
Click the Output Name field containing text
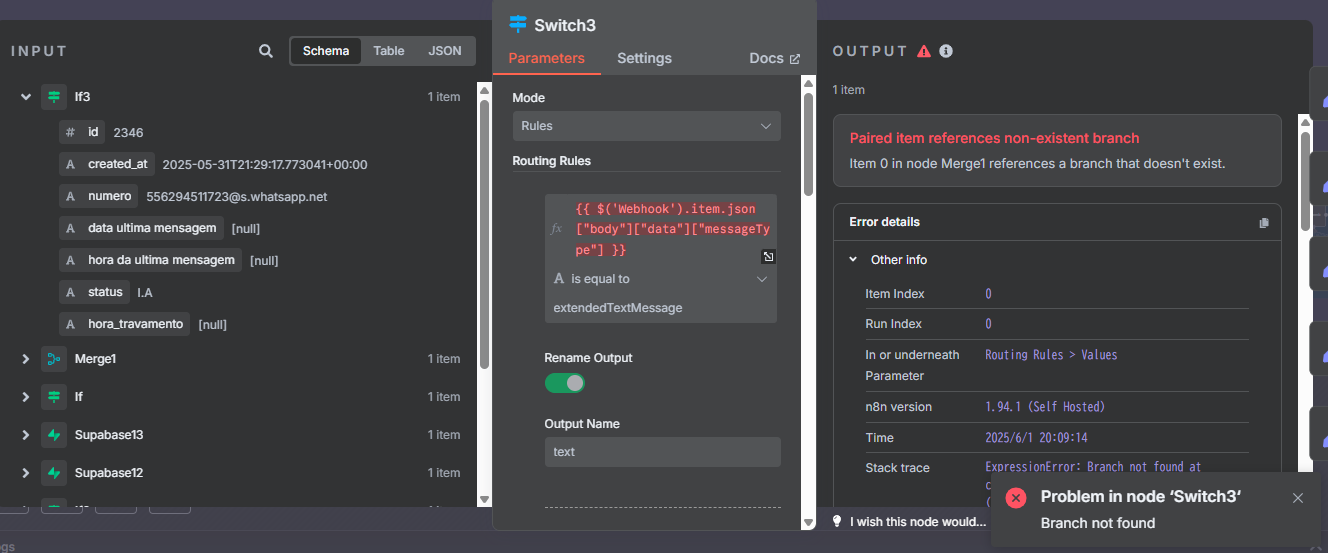pyautogui.click(x=662, y=452)
